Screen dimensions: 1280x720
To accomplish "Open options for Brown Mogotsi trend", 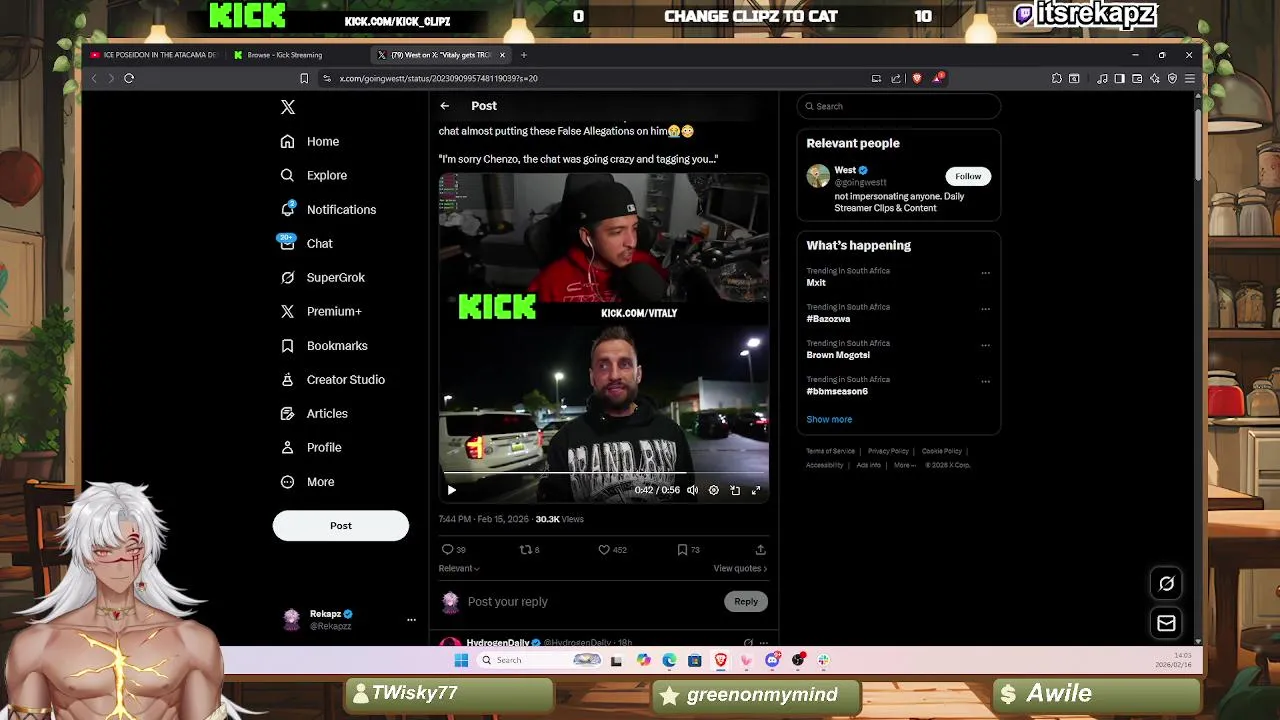I will pos(985,345).
